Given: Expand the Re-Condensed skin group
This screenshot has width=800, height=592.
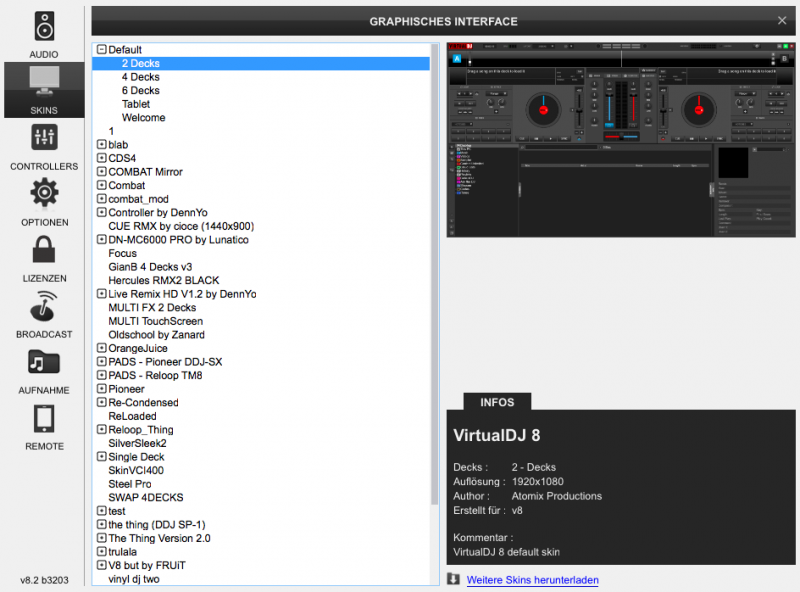Looking at the screenshot, I should click(102, 402).
